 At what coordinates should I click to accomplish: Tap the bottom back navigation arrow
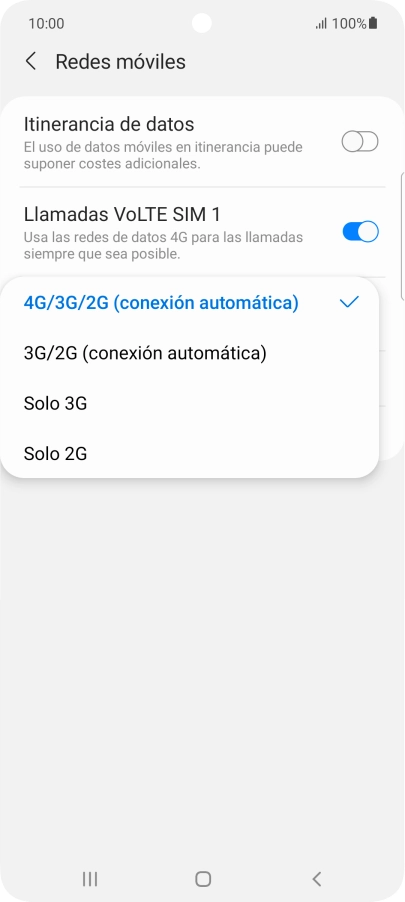pos(316,878)
